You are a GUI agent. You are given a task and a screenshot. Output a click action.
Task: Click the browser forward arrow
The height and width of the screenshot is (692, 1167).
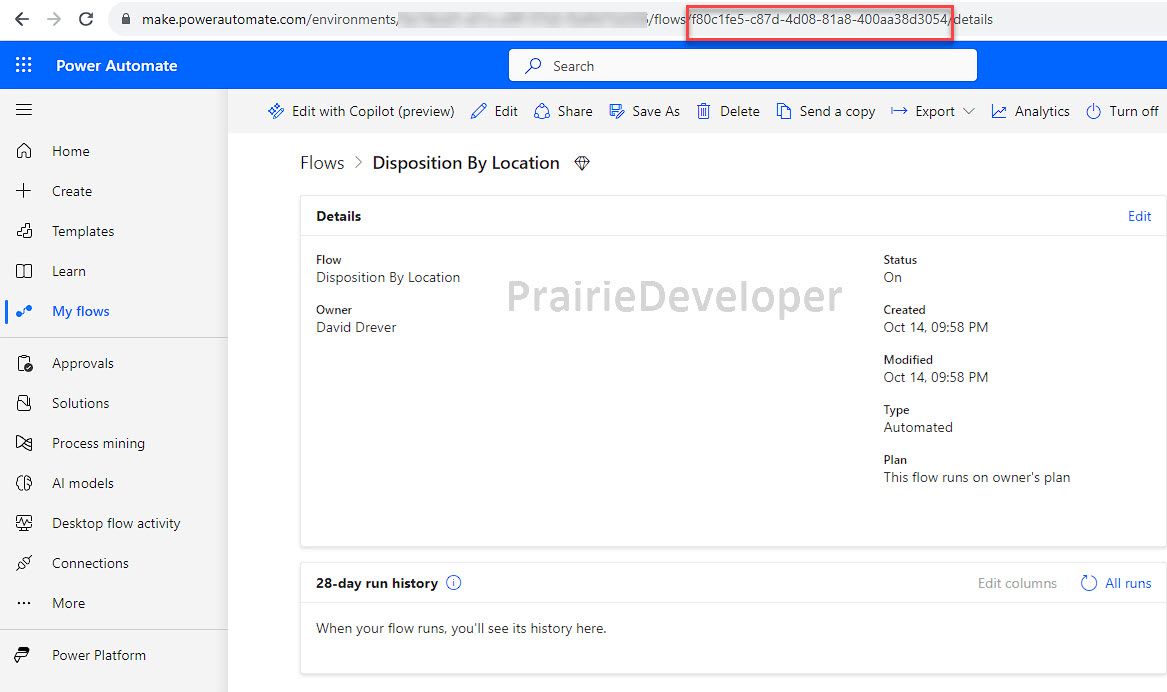tap(54, 19)
